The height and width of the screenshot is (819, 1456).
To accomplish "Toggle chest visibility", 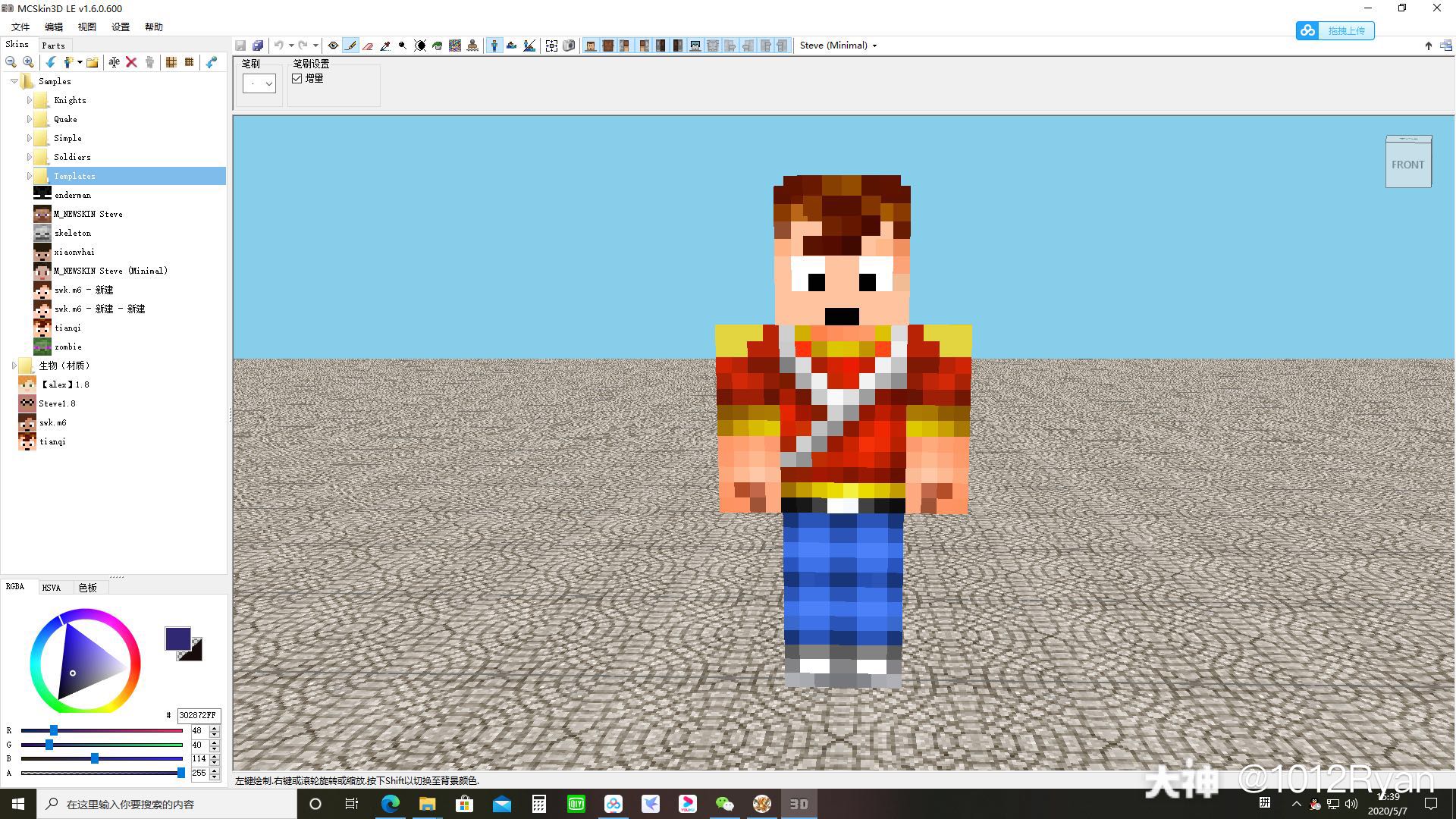I will (x=608, y=45).
